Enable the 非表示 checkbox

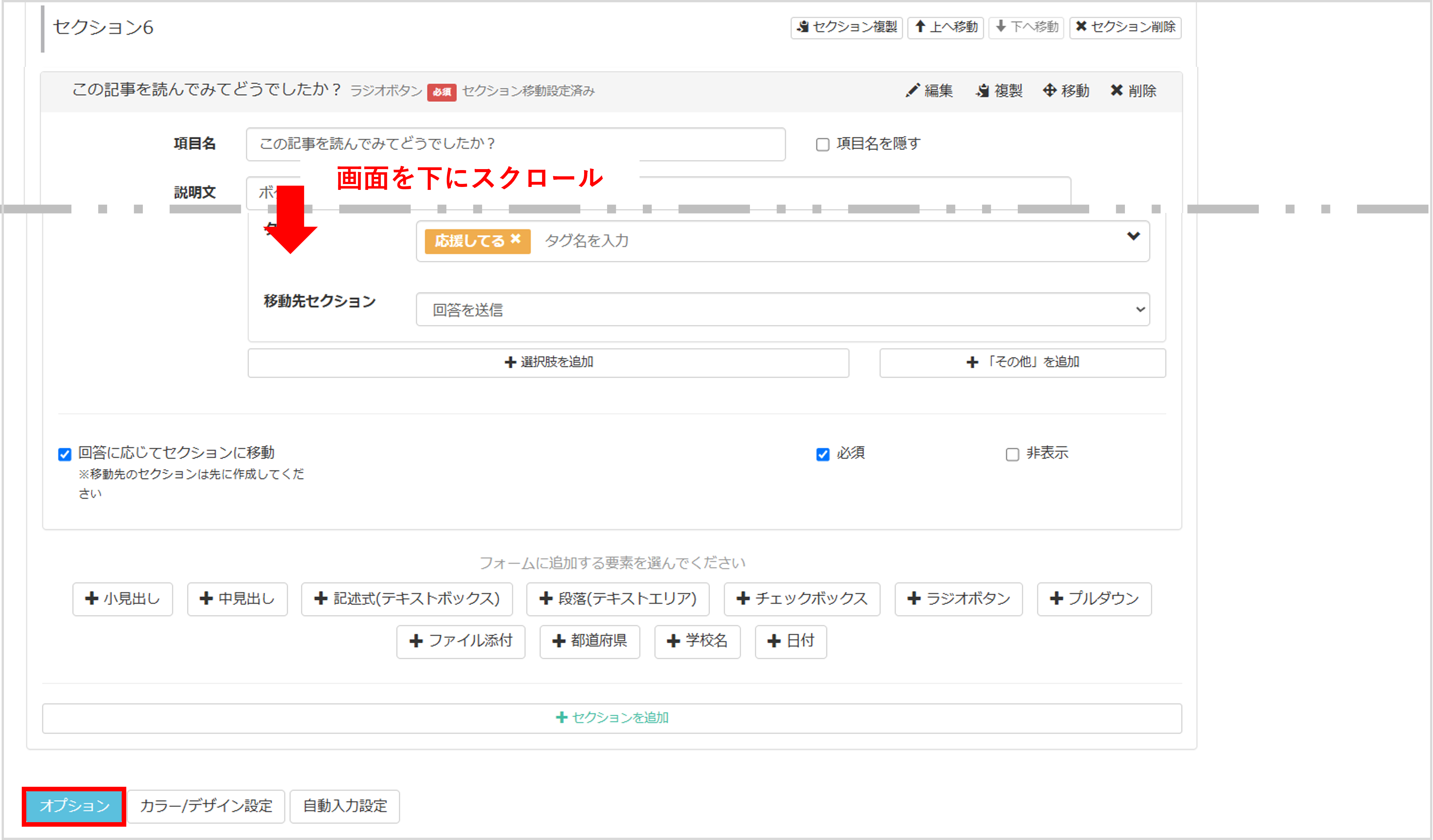tap(1012, 454)
